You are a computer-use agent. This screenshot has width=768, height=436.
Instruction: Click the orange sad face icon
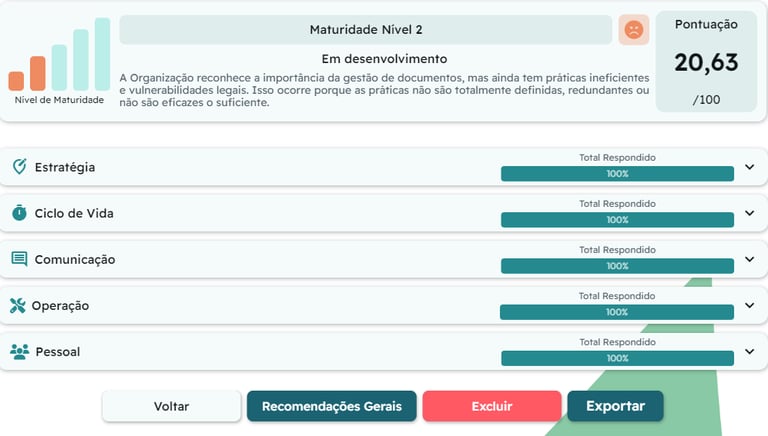click(x=634, y=30)
